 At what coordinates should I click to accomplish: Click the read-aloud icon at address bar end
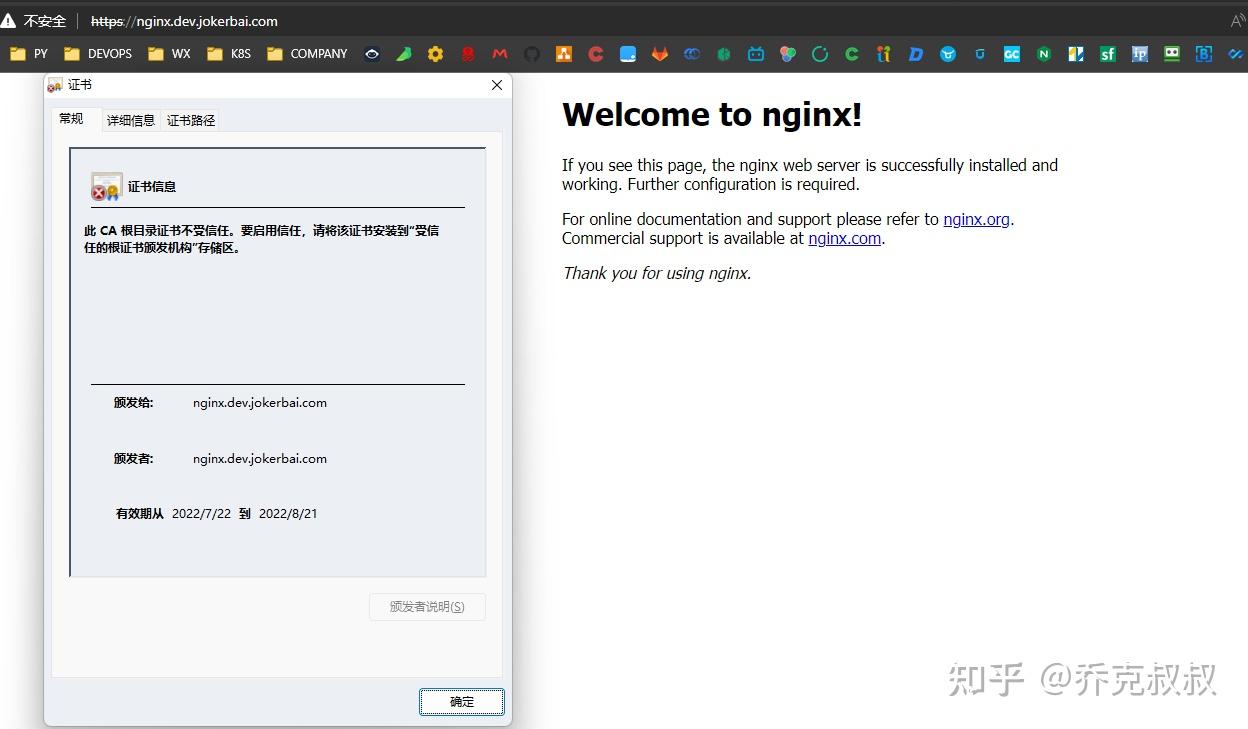(1238, 21)
